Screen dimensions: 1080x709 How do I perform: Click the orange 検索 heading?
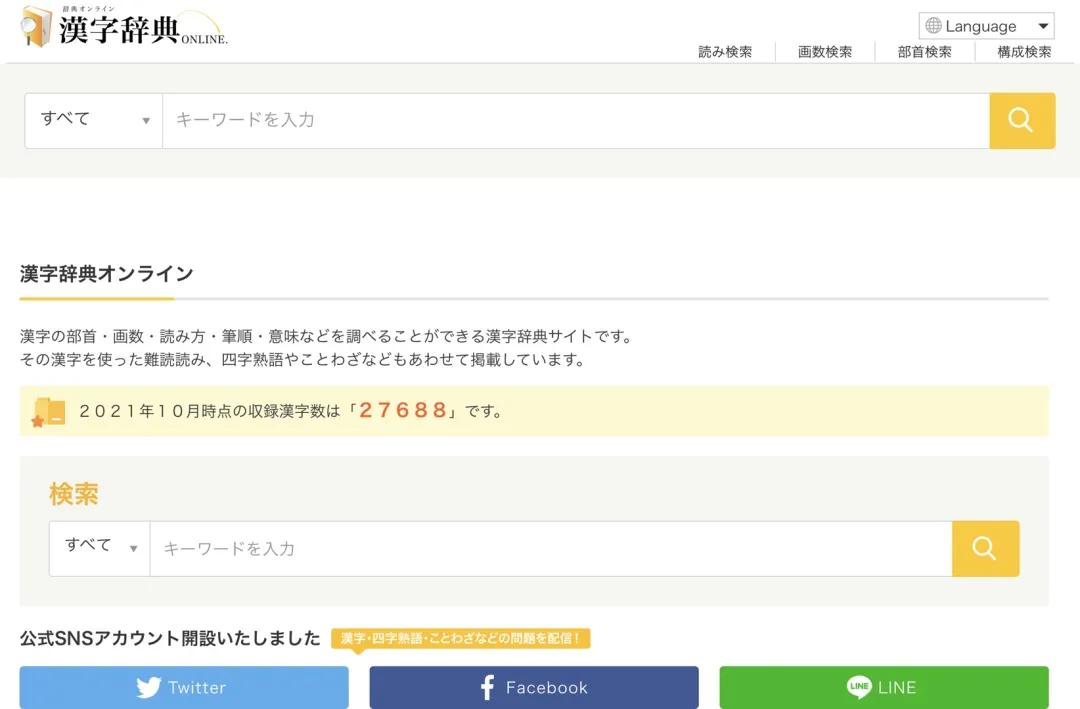[x=74, y=494]
